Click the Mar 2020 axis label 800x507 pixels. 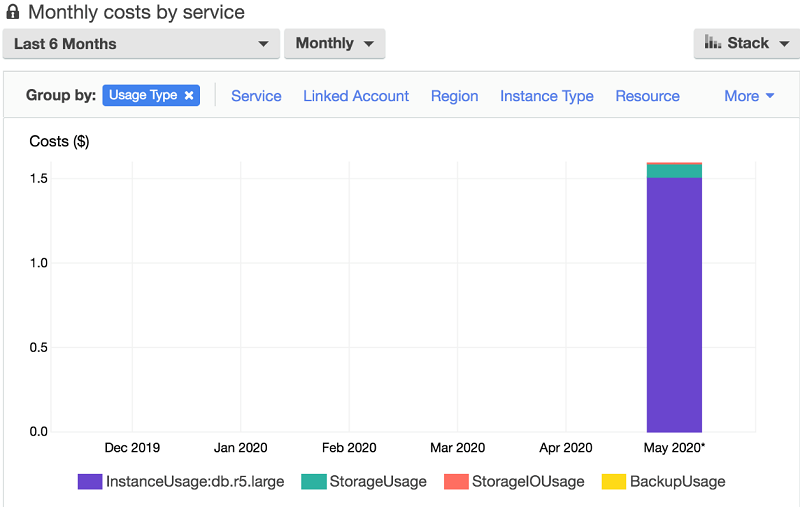[x=457, y=448]
